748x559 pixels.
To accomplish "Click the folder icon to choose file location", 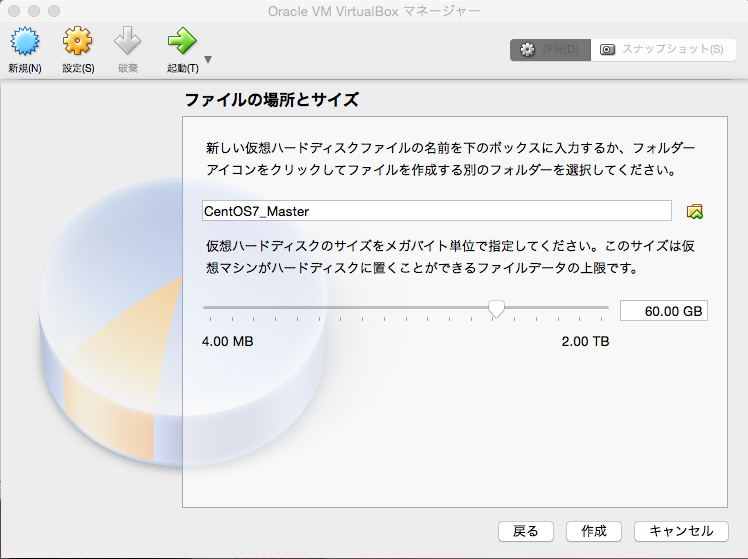I will [x=695, y=211].
